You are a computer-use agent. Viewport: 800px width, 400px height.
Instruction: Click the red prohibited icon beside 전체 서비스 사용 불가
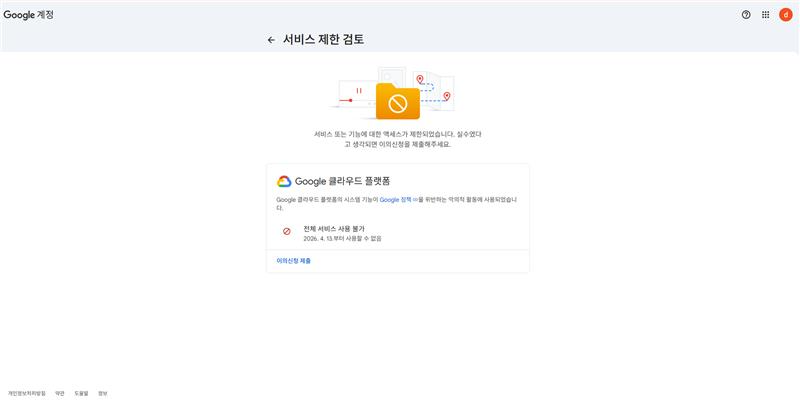287,232
